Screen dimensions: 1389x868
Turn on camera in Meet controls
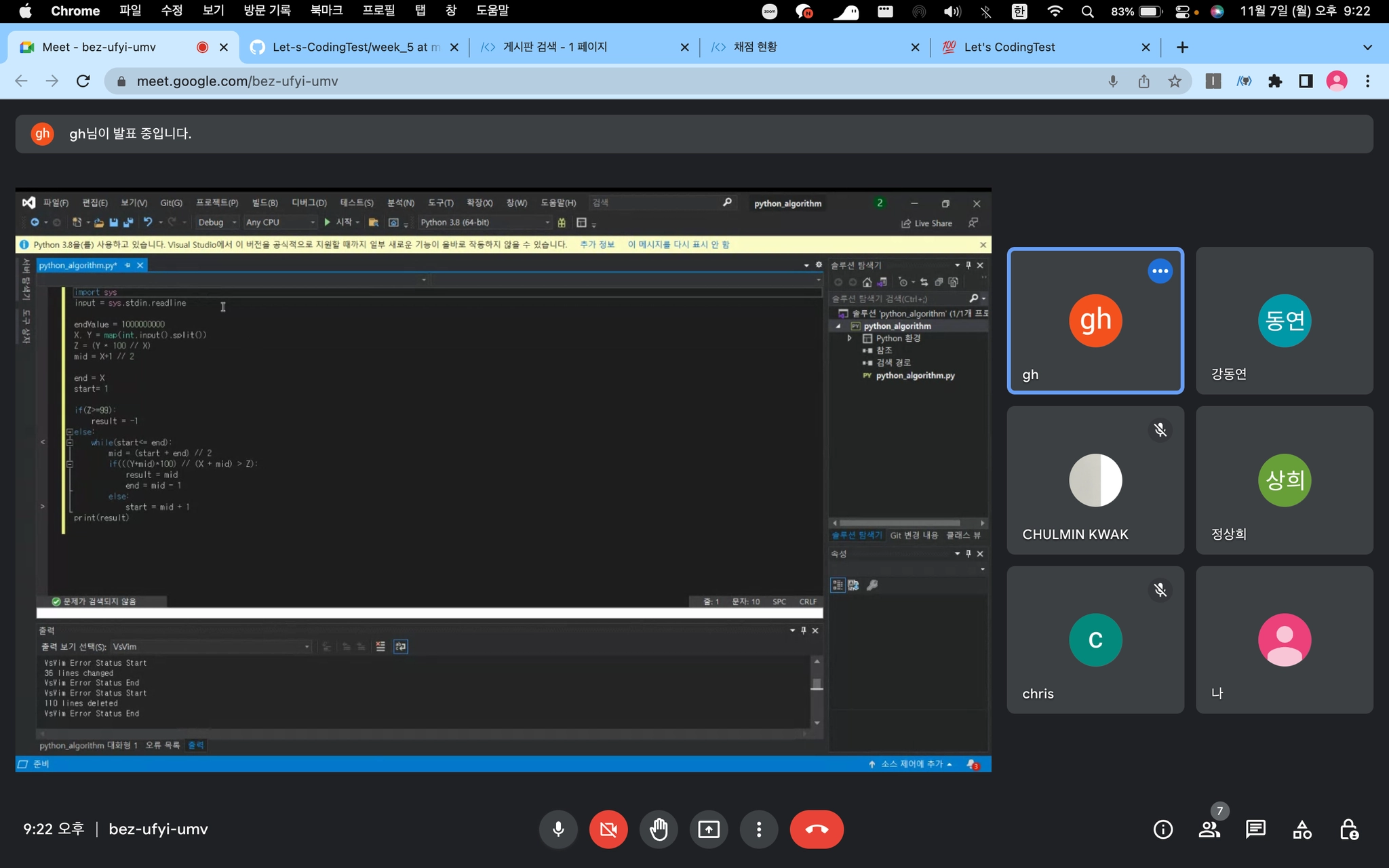pyautogui.click(x=608, y=829)
